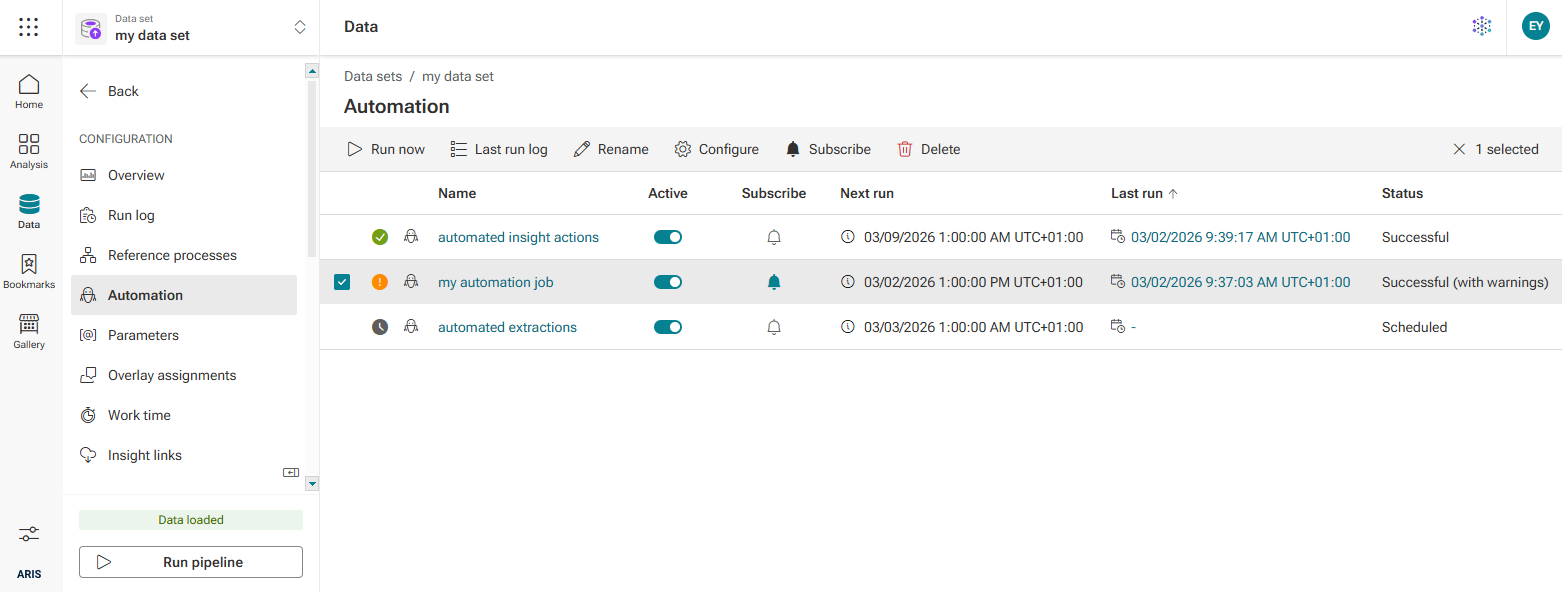Click the Next run column header
The image size is (1562, 592).
pyautogui.click(x=867, y=193)
